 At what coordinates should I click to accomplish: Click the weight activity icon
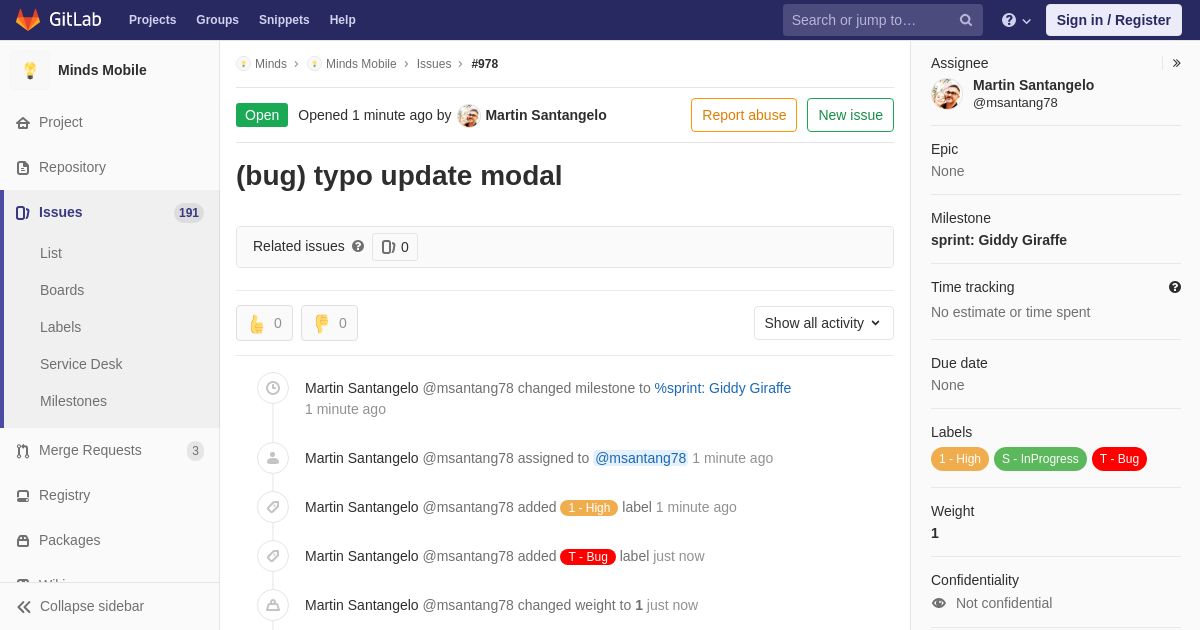pyautogui.click(x=273, y=605)
